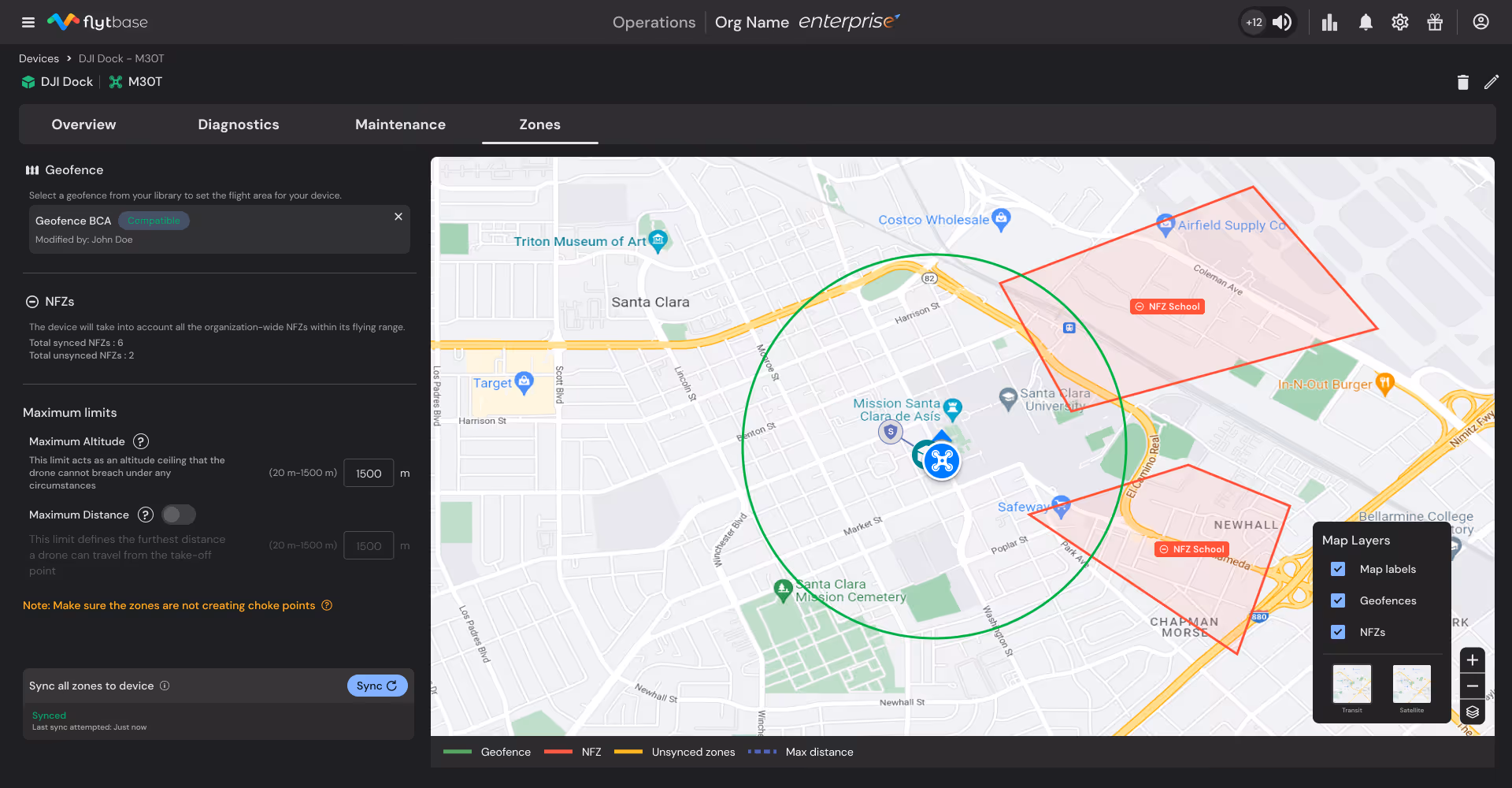Click the Target store map pin
This screenshot has height=788, width=1512.
click(524, 383)
